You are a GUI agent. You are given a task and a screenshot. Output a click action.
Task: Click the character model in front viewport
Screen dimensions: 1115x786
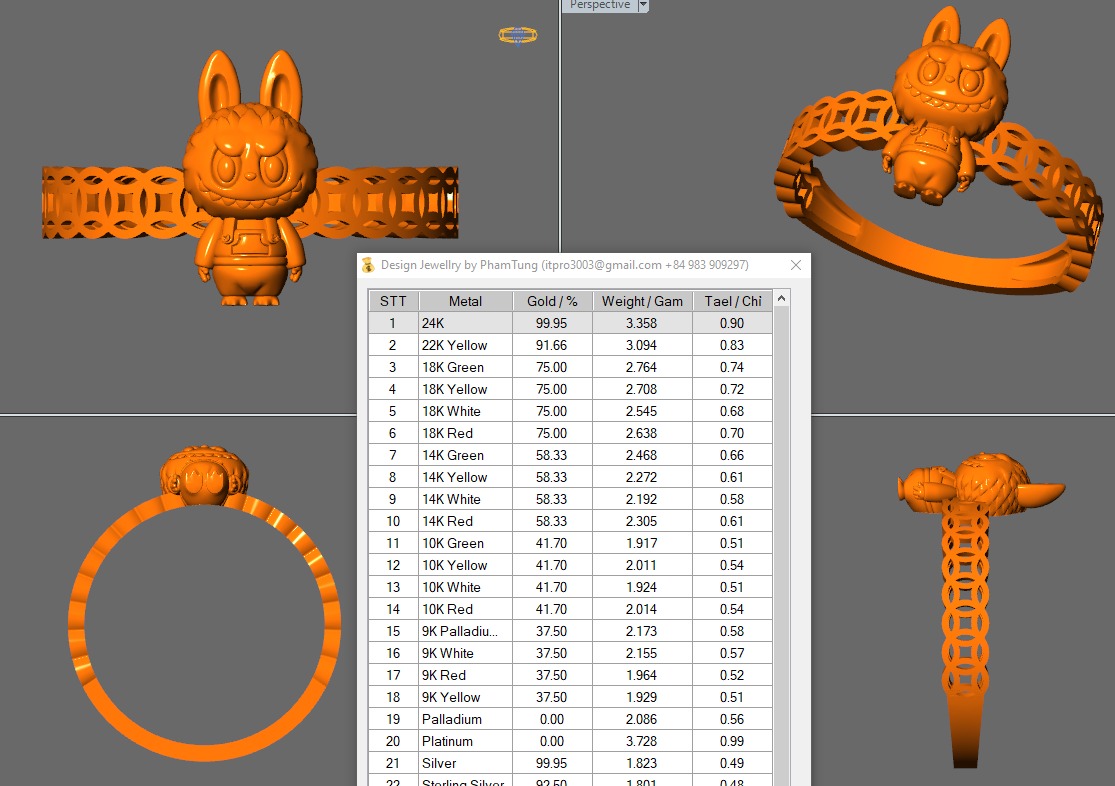click(x=250, y=178)
